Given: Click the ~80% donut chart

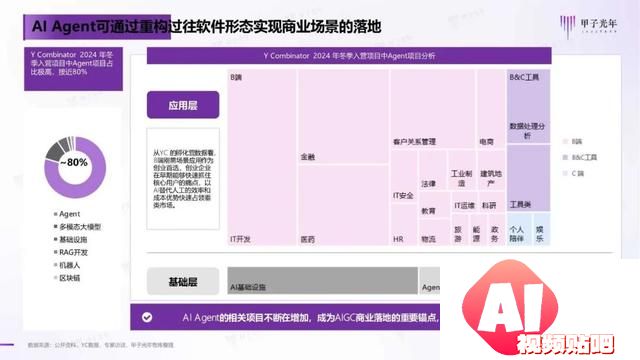Looking at the screenshot, I should (75, 167).
